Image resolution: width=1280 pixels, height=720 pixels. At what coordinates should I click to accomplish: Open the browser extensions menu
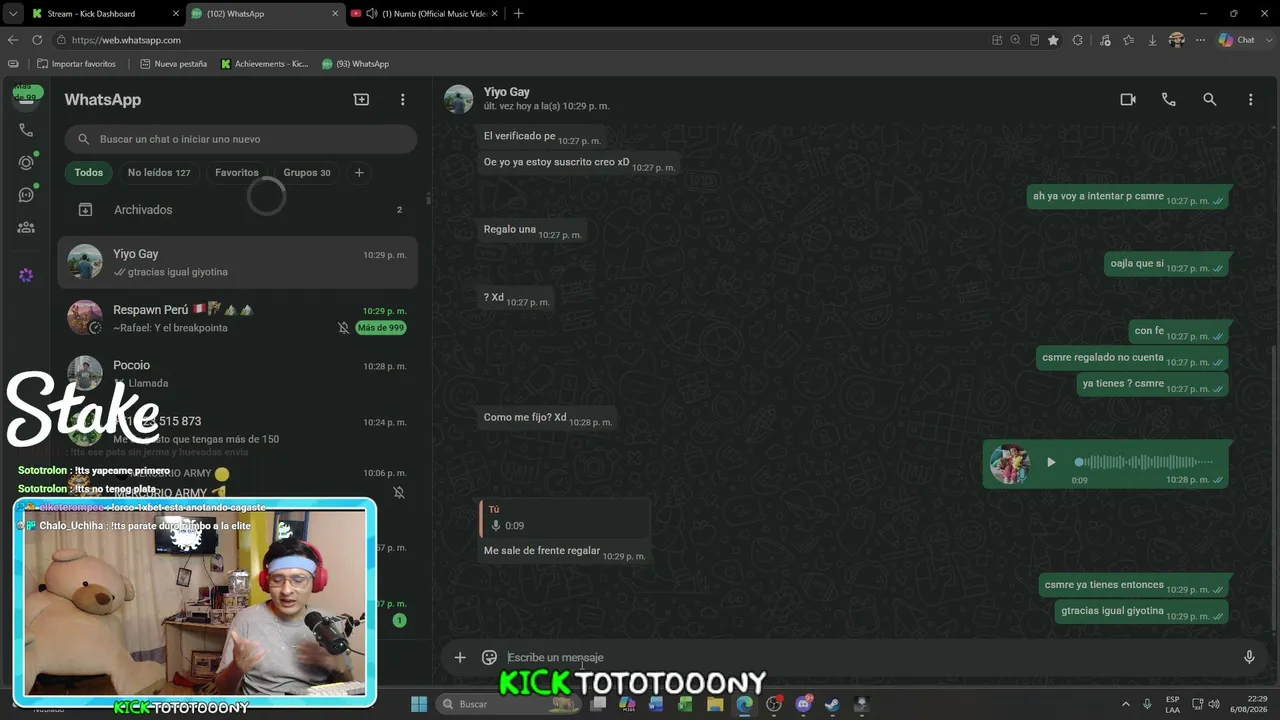1078,40
